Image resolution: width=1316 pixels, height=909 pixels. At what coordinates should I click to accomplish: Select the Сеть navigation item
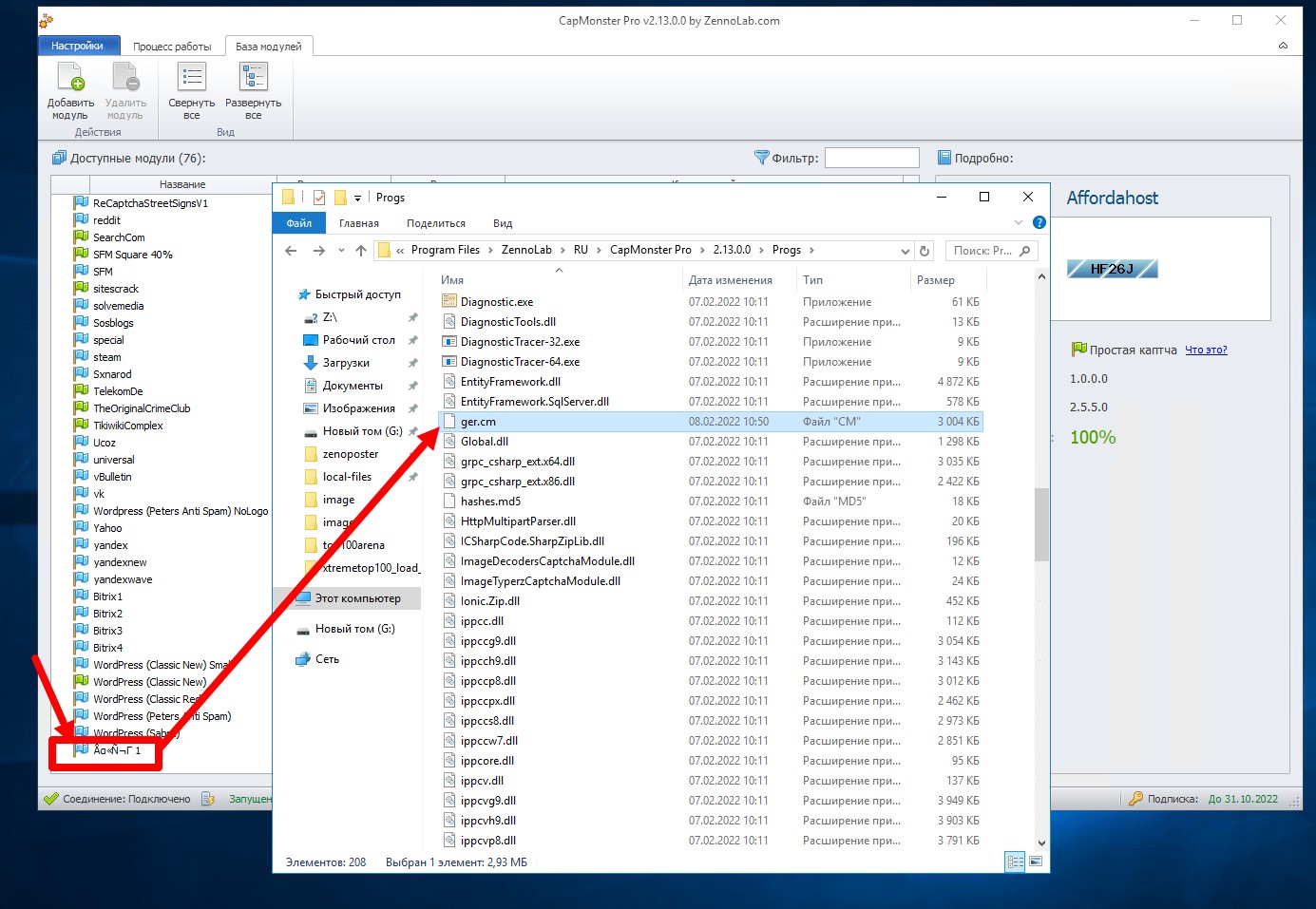pyautogui.click(x=327, y=659)
